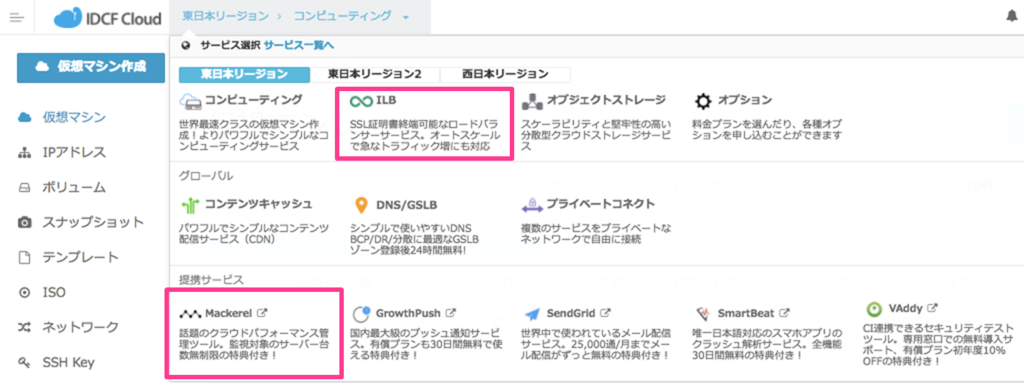Viewport: 1024px width, 383px height.
Task: Click the IDCF Cloud logo
Action: click(x=108, y=18)
